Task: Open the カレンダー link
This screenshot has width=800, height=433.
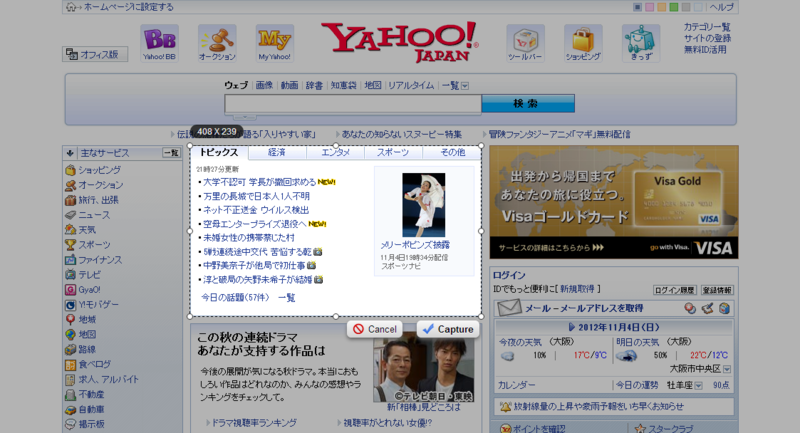Action: coord(516,386)
